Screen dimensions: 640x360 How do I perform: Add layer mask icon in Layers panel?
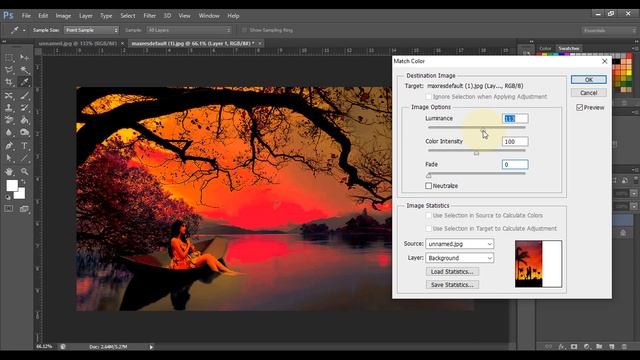574,347
